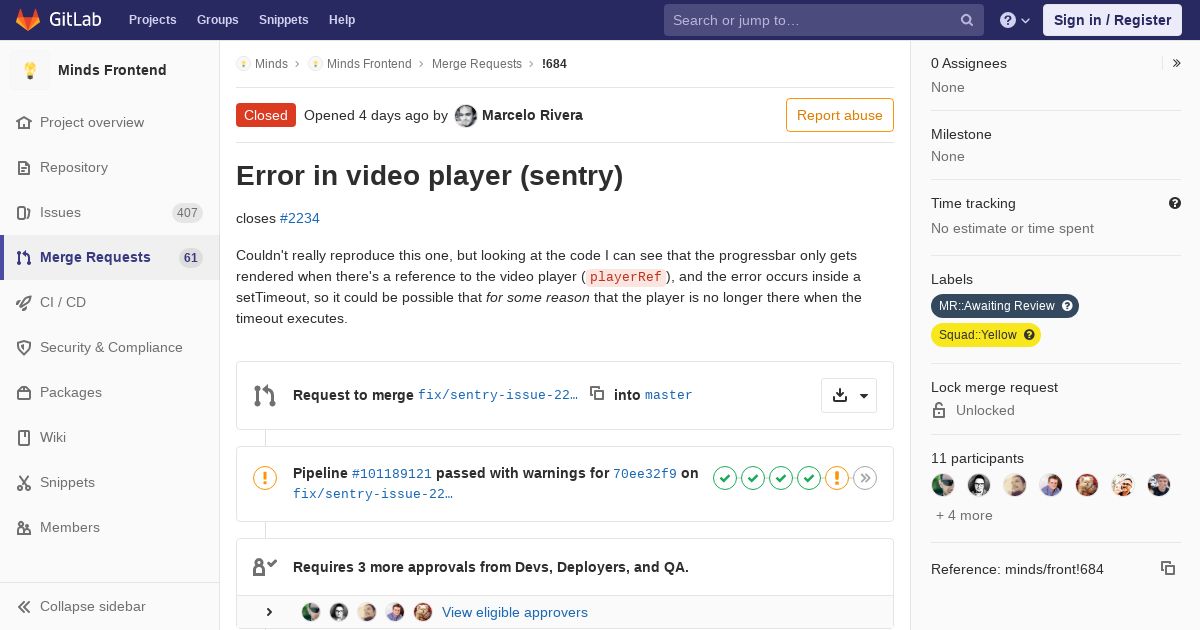The width and height of the screenshot is (1200, 630).
Task: Open source branch fix/sentry-issue-22 in merge widget
Action: (498, 395)
